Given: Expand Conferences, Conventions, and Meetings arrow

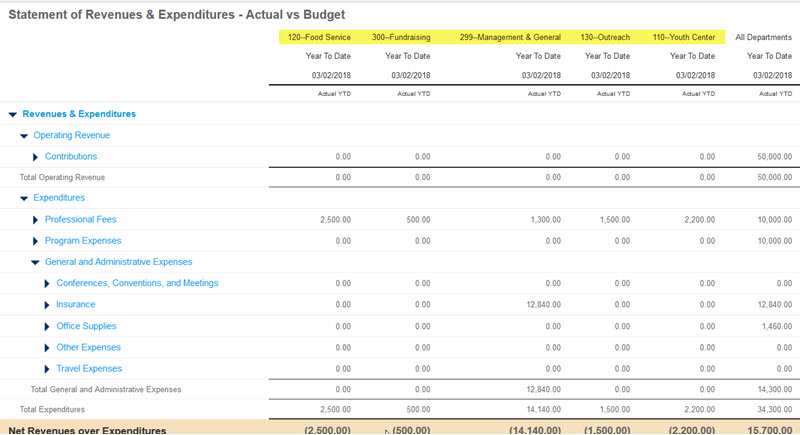Looking at the screenshot, I should point(47,284).
